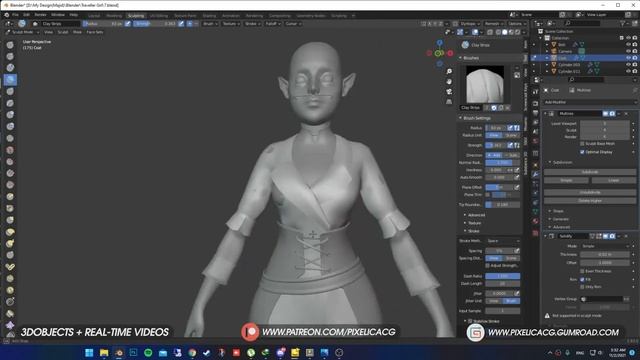This screenshot has width=640, height=360.
Task: Toggle the Stabilize Stroke checkbox
Action: click(x=470, y=321)
